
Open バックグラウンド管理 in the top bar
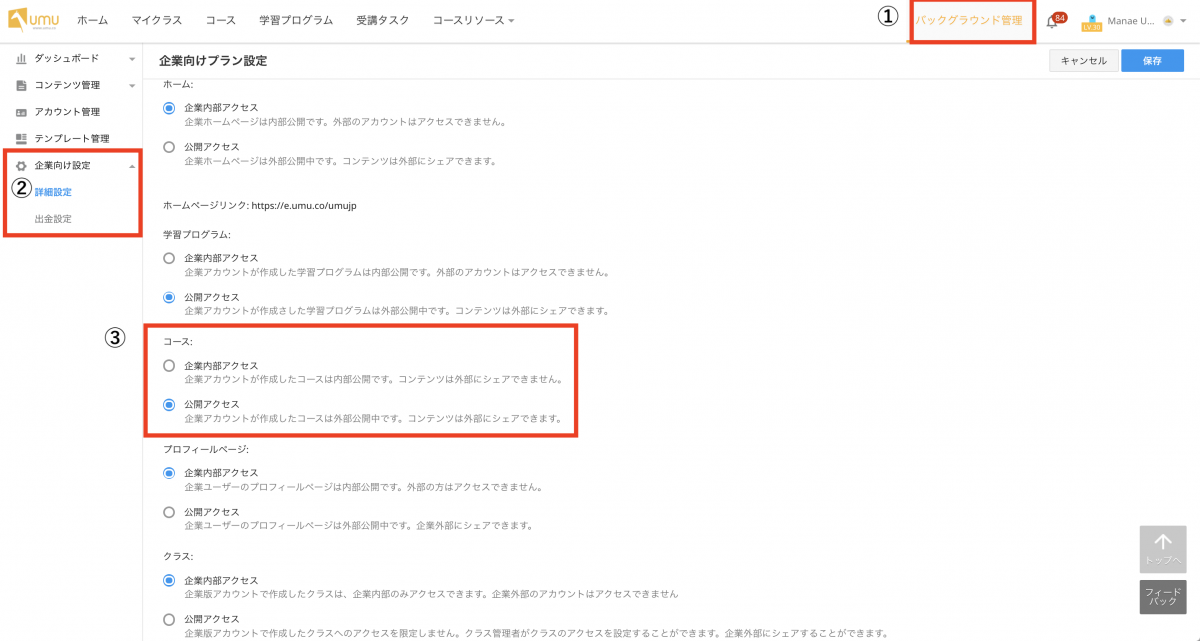[x=969, y=21]
